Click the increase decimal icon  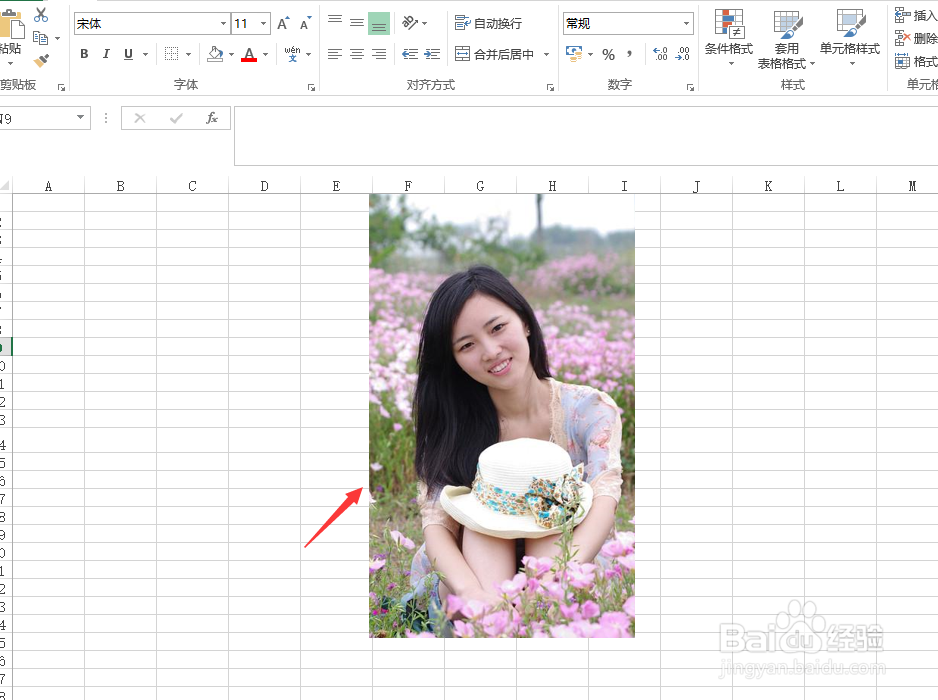(x=660, y=54)
